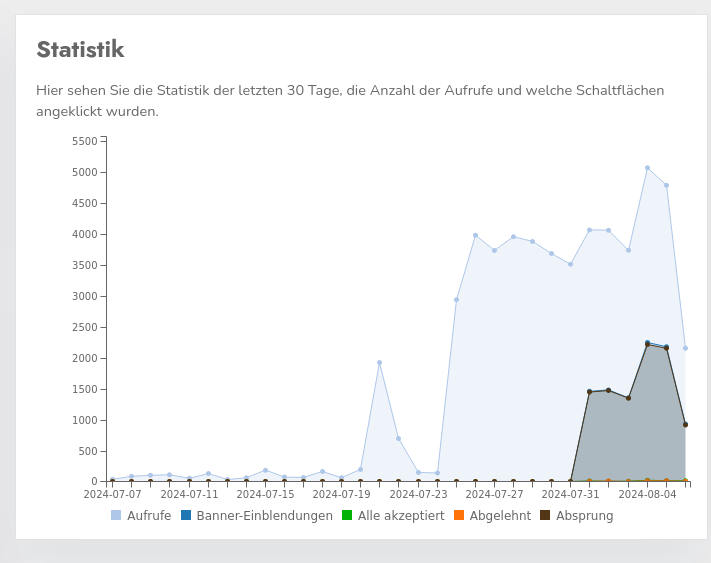Hide the Absprung series via legend label
The image size is (711, 563).
point(584,516)
